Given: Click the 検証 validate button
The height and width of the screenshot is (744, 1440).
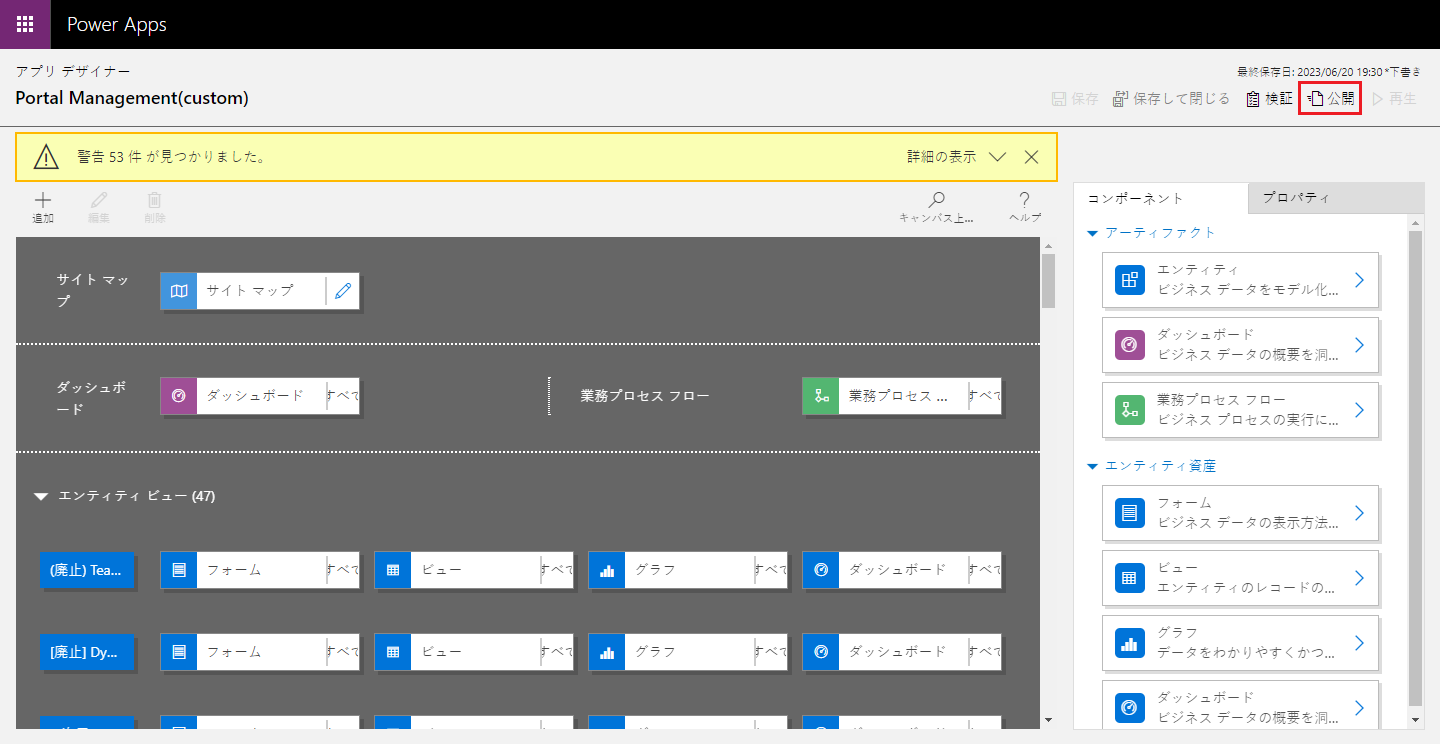Looking at the screenshot, I should (x=1268, y=99).
